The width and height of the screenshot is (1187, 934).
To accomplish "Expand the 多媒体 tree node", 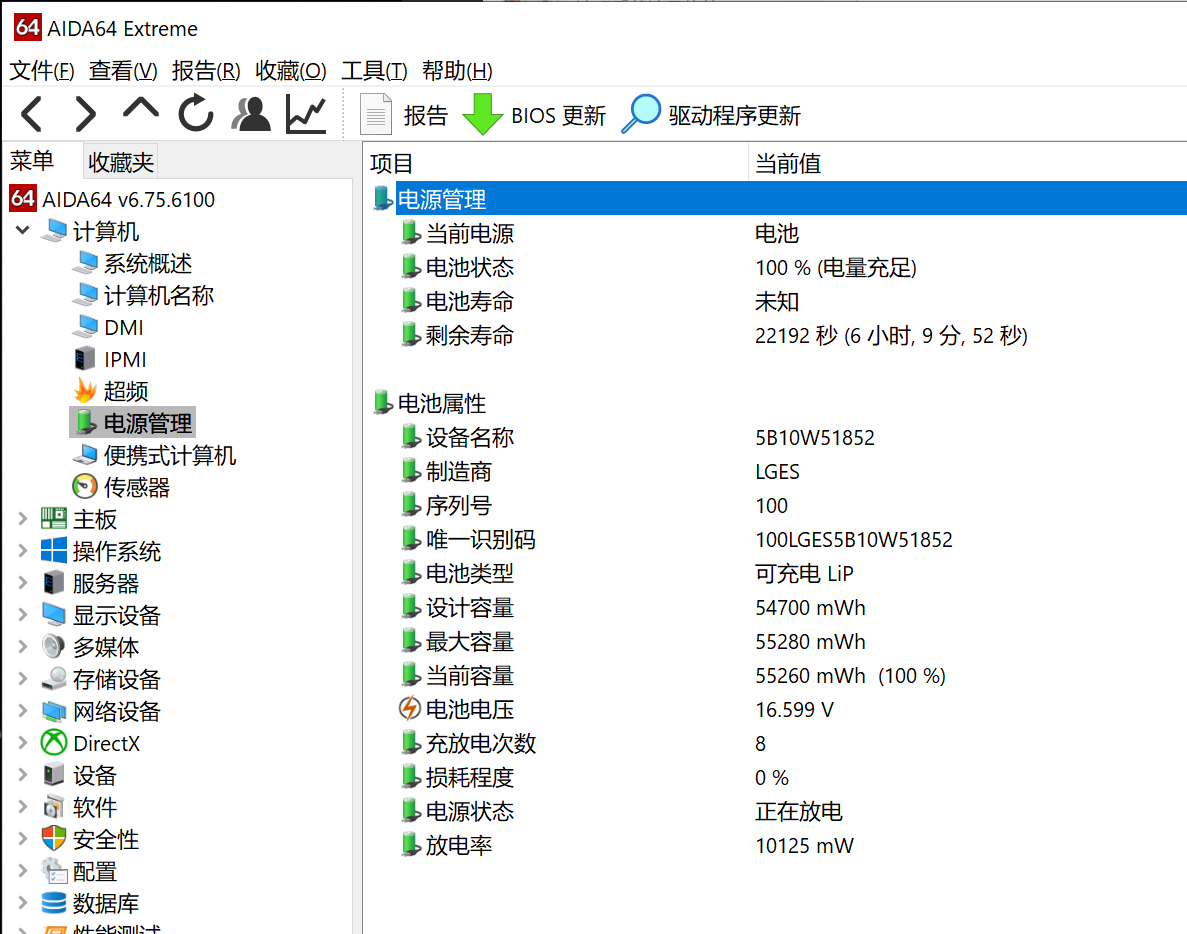I will (23, 647).
